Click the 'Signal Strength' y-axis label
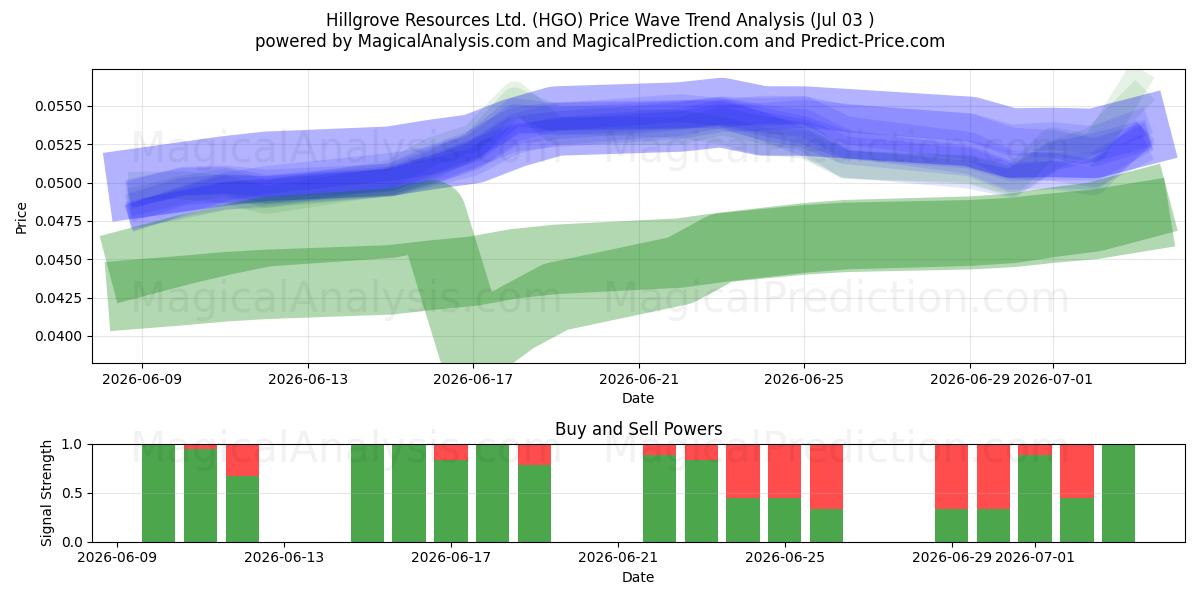This screenshot has height=600, width=1200. (47, 493)
